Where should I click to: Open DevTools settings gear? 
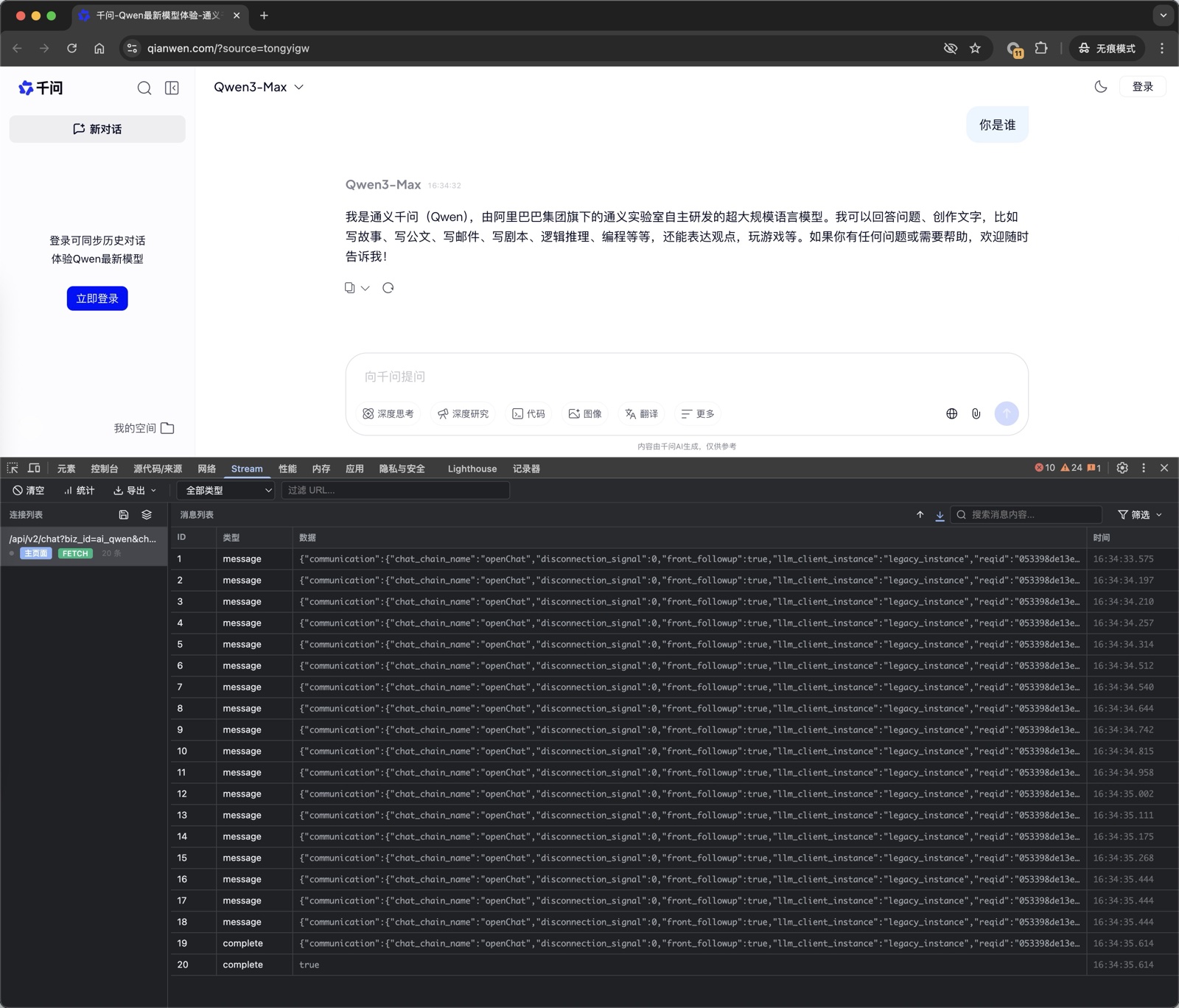[1122, 468]
